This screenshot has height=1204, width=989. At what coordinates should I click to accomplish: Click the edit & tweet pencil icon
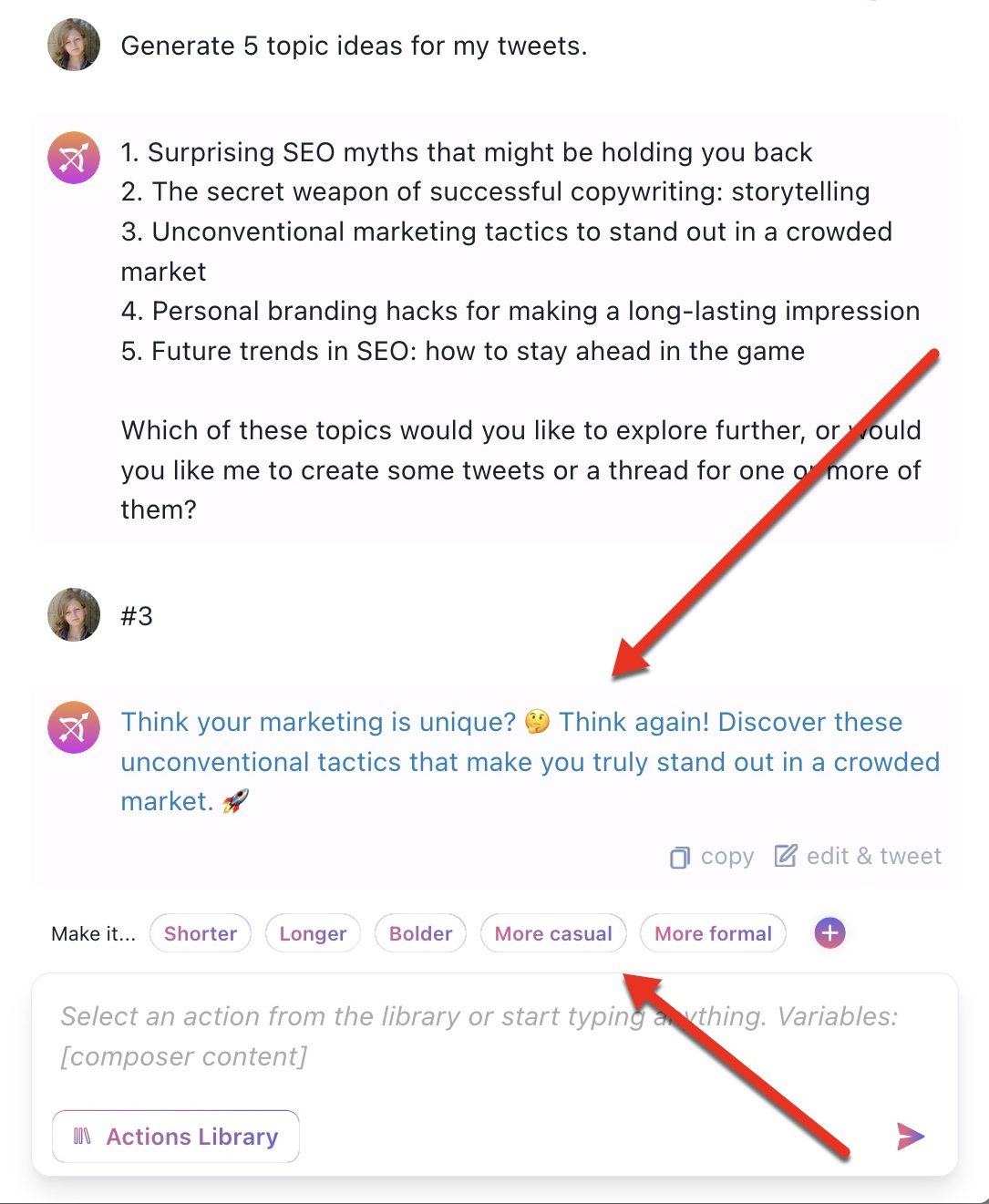tap(786, 856)
